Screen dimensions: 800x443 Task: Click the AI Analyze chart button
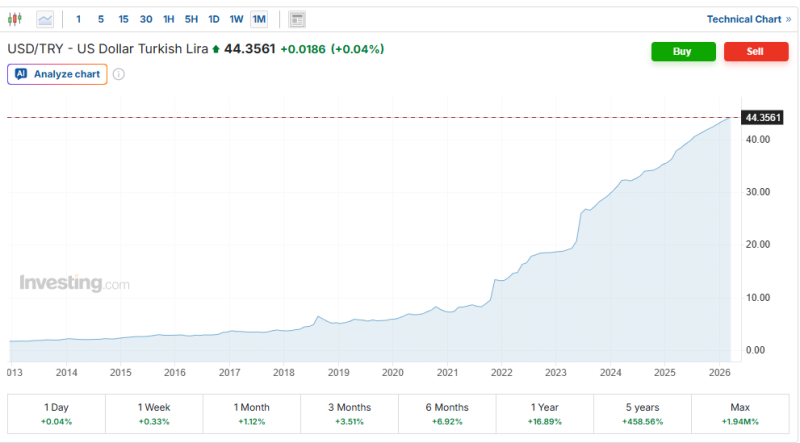(x=57, y=74)
